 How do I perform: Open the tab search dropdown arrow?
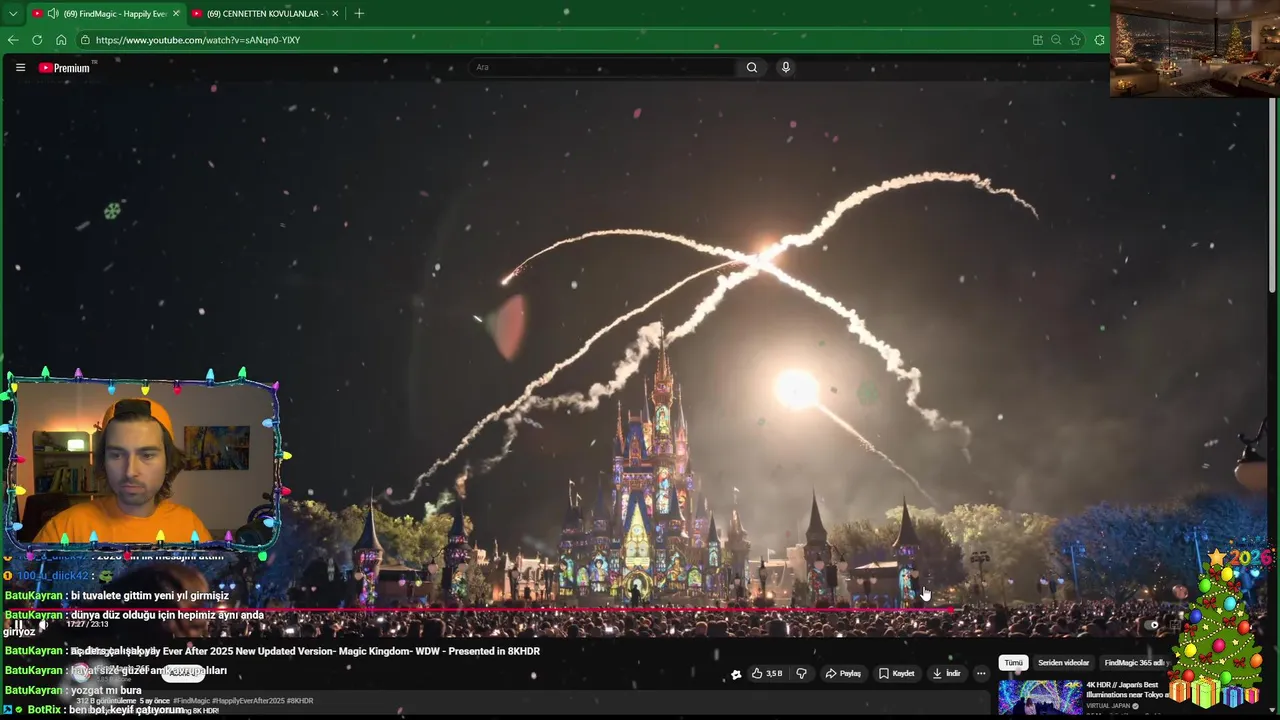coord(13,13)
